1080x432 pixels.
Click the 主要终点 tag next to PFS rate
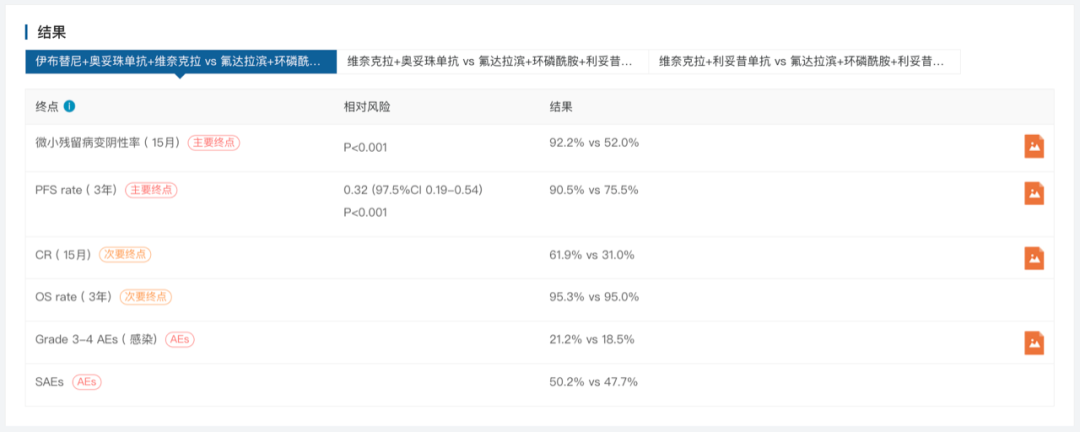[151, 190]
